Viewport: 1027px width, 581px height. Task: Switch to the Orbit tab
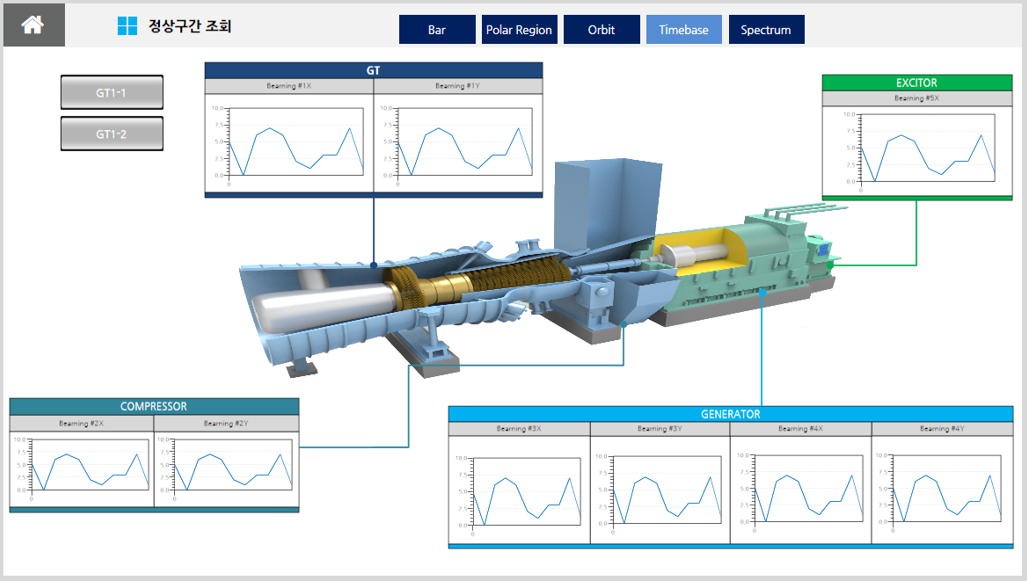pyautogui.click(x=601, y=29)
